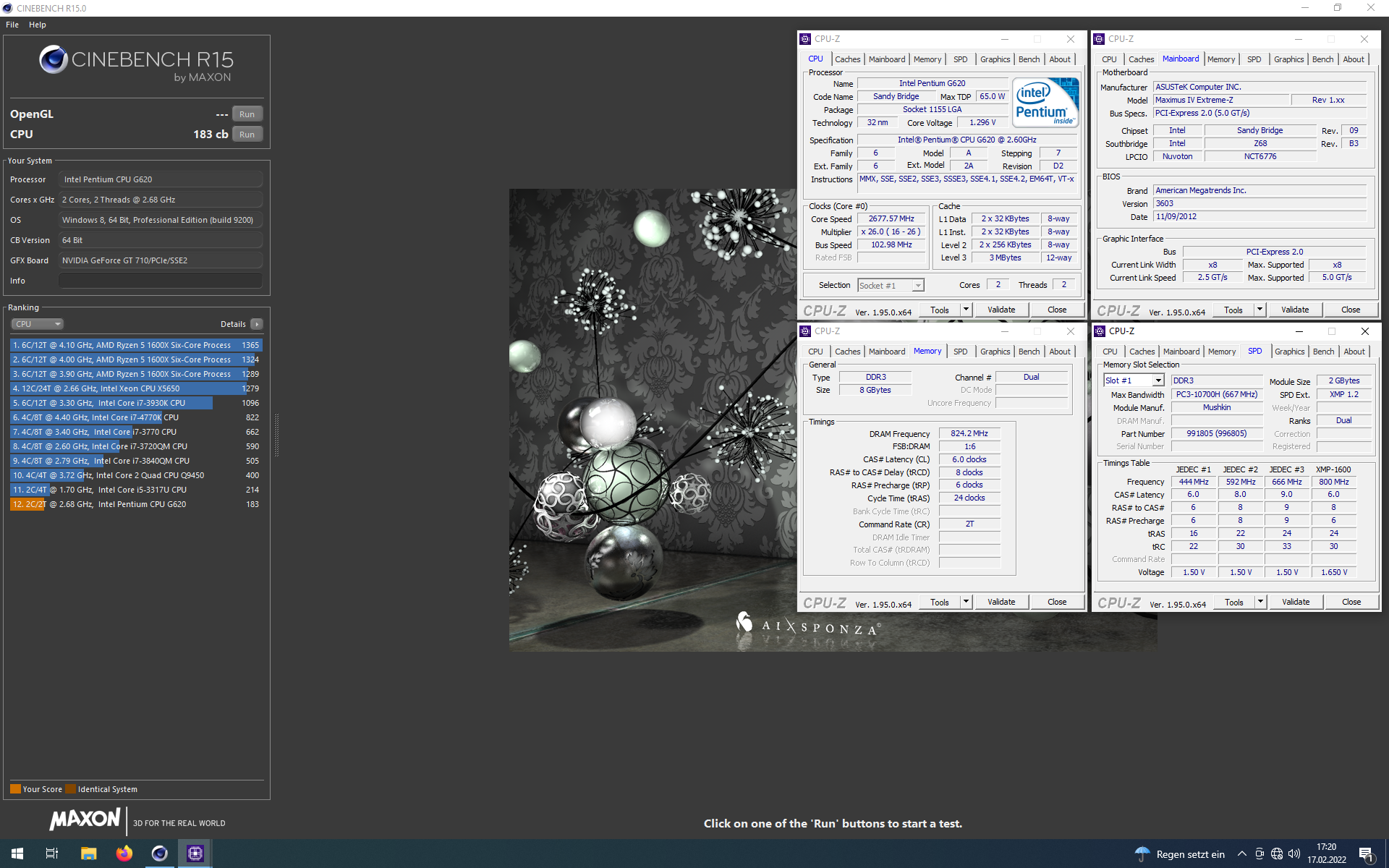Click Cinebench panel resize grip handle

click(x=276, y=434)
